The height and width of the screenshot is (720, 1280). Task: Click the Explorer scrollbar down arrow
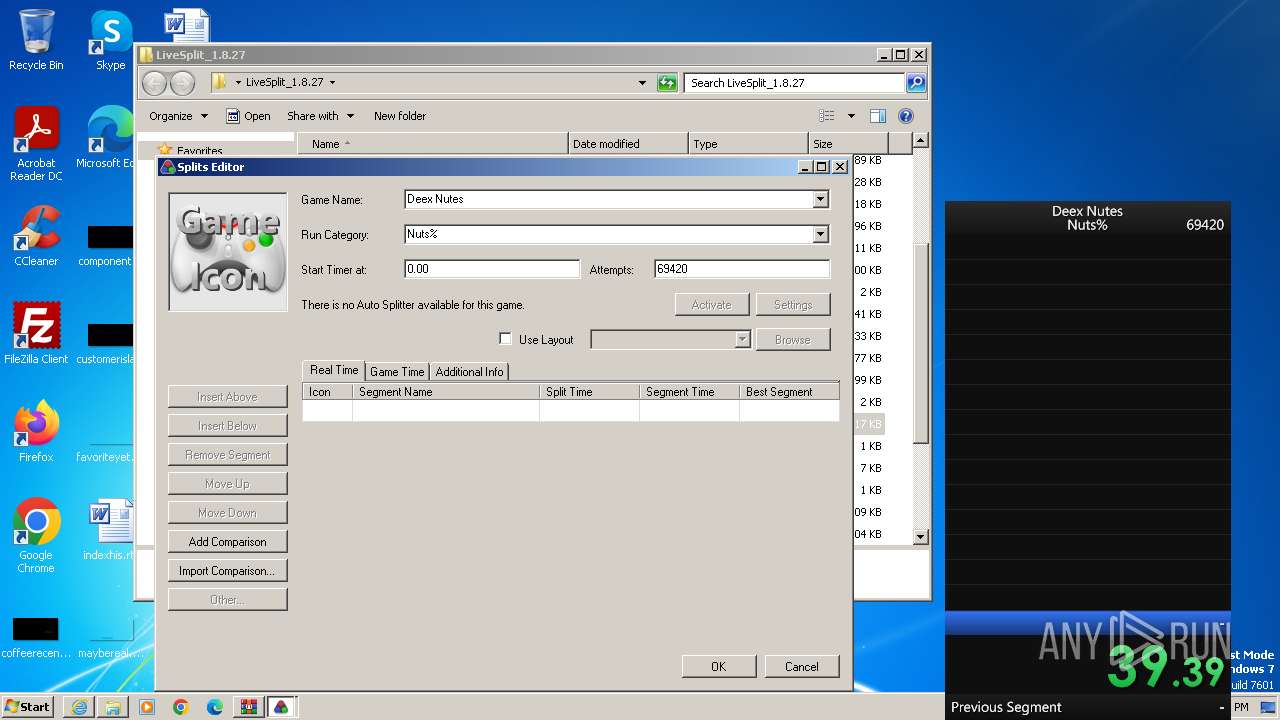pyautogui.click(x=921, y=537)
